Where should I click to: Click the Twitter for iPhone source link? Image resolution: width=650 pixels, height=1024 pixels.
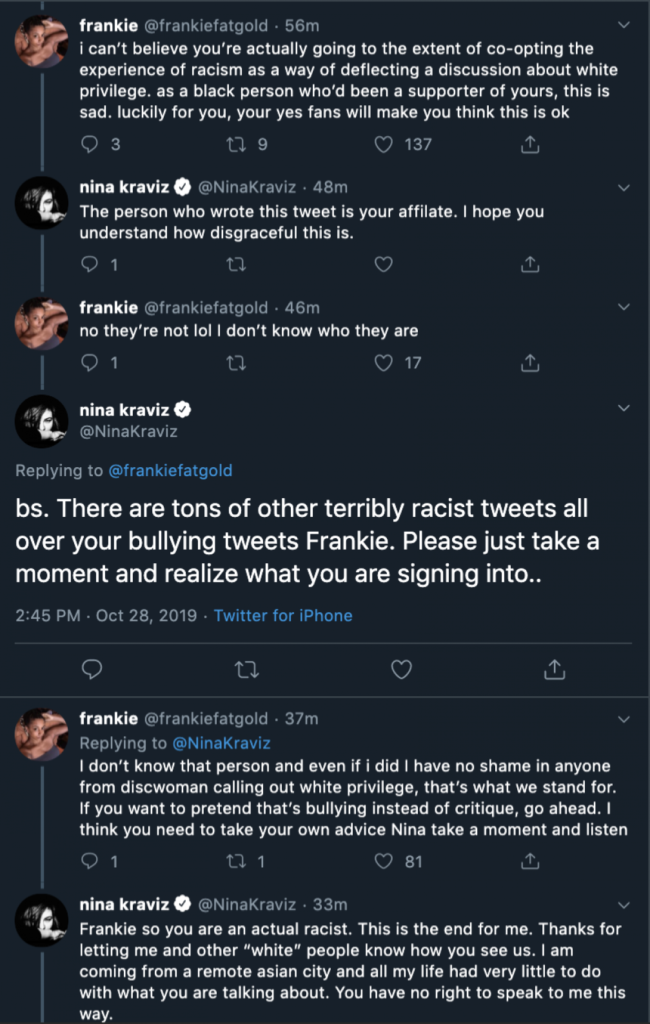[283, 615]
